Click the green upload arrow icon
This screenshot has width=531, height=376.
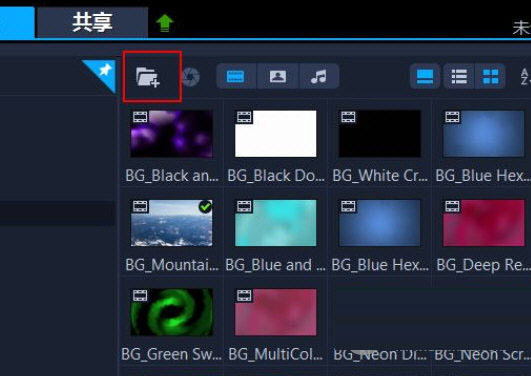[x=165, y=23]
